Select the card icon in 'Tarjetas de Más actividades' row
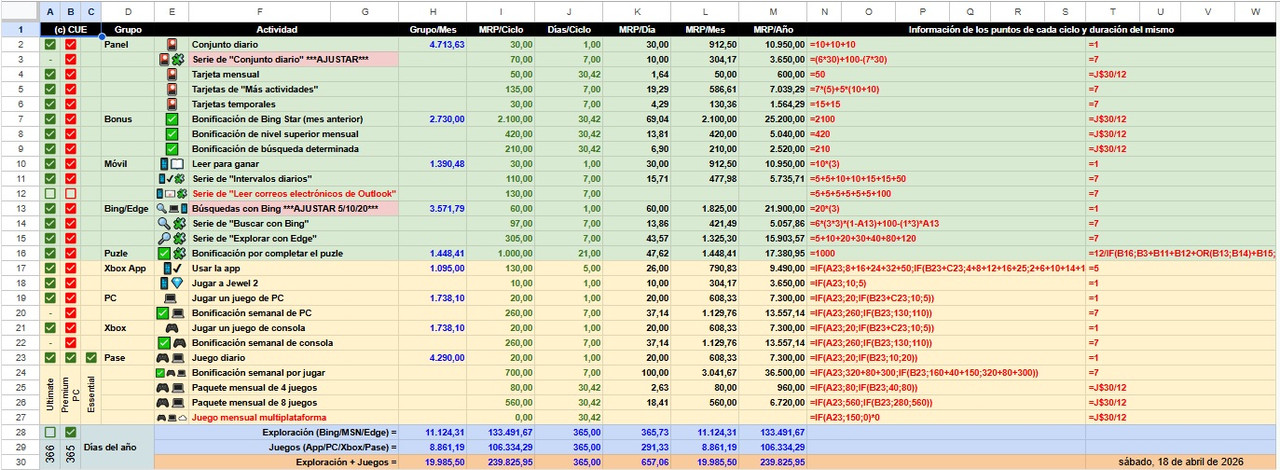 [x=172, y=89]
